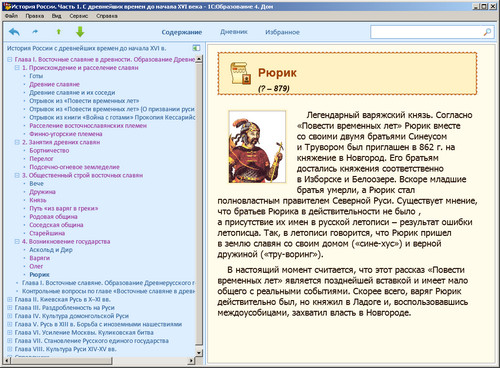Expand Глава VI. Усиление Москвы
This screenshot has height=368, width=500.
10,332
